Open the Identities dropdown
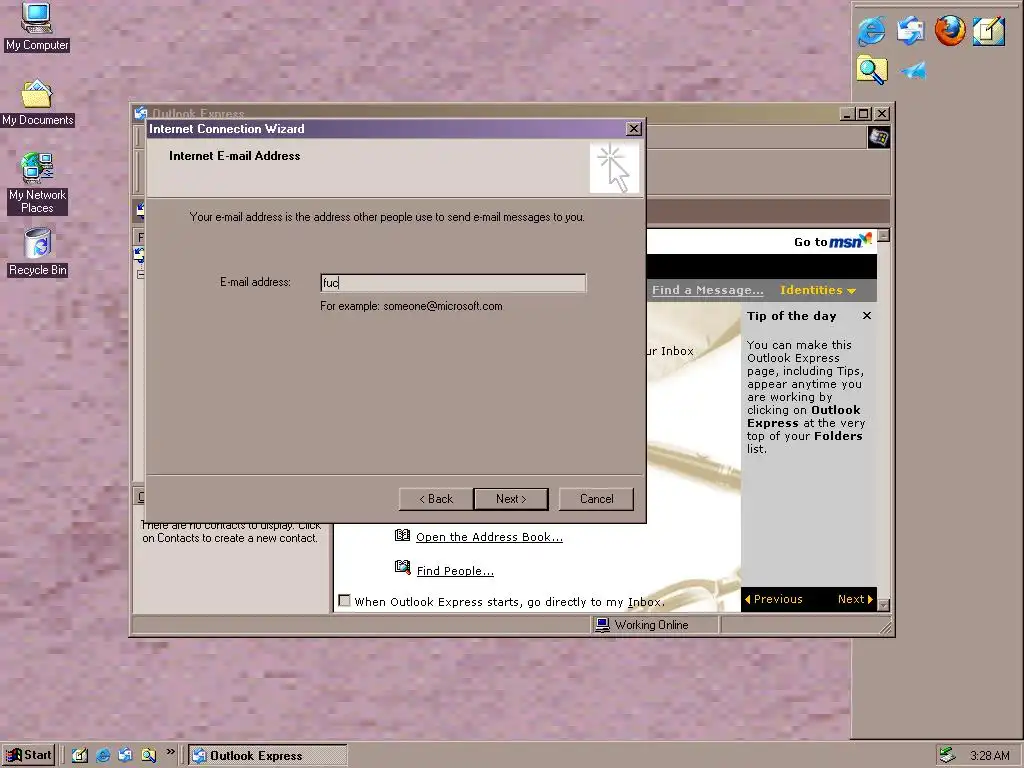This screenshot has height=768, width=1024. 818,290
